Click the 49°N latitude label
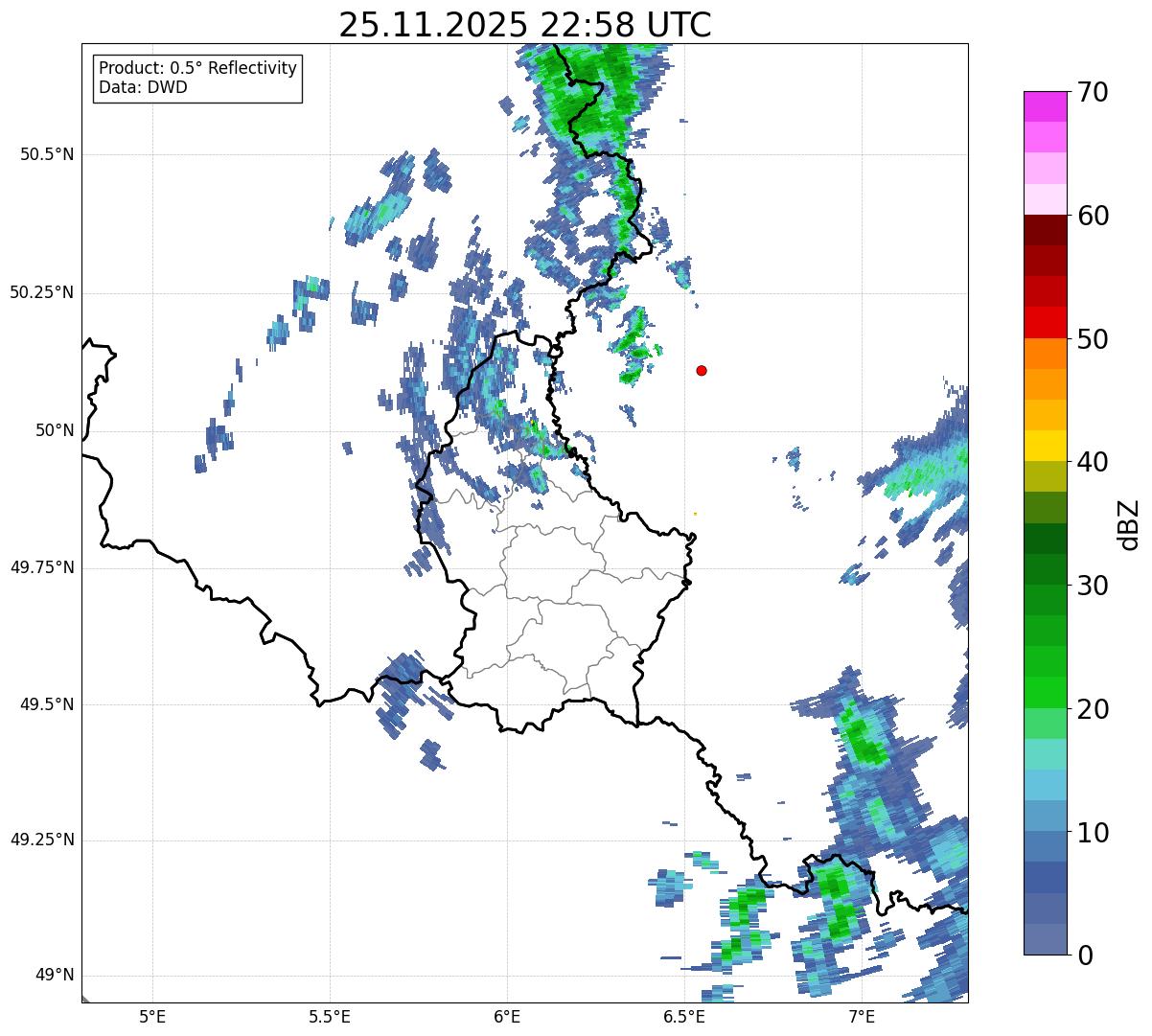1152x1036 pixels. pos(55,976)
